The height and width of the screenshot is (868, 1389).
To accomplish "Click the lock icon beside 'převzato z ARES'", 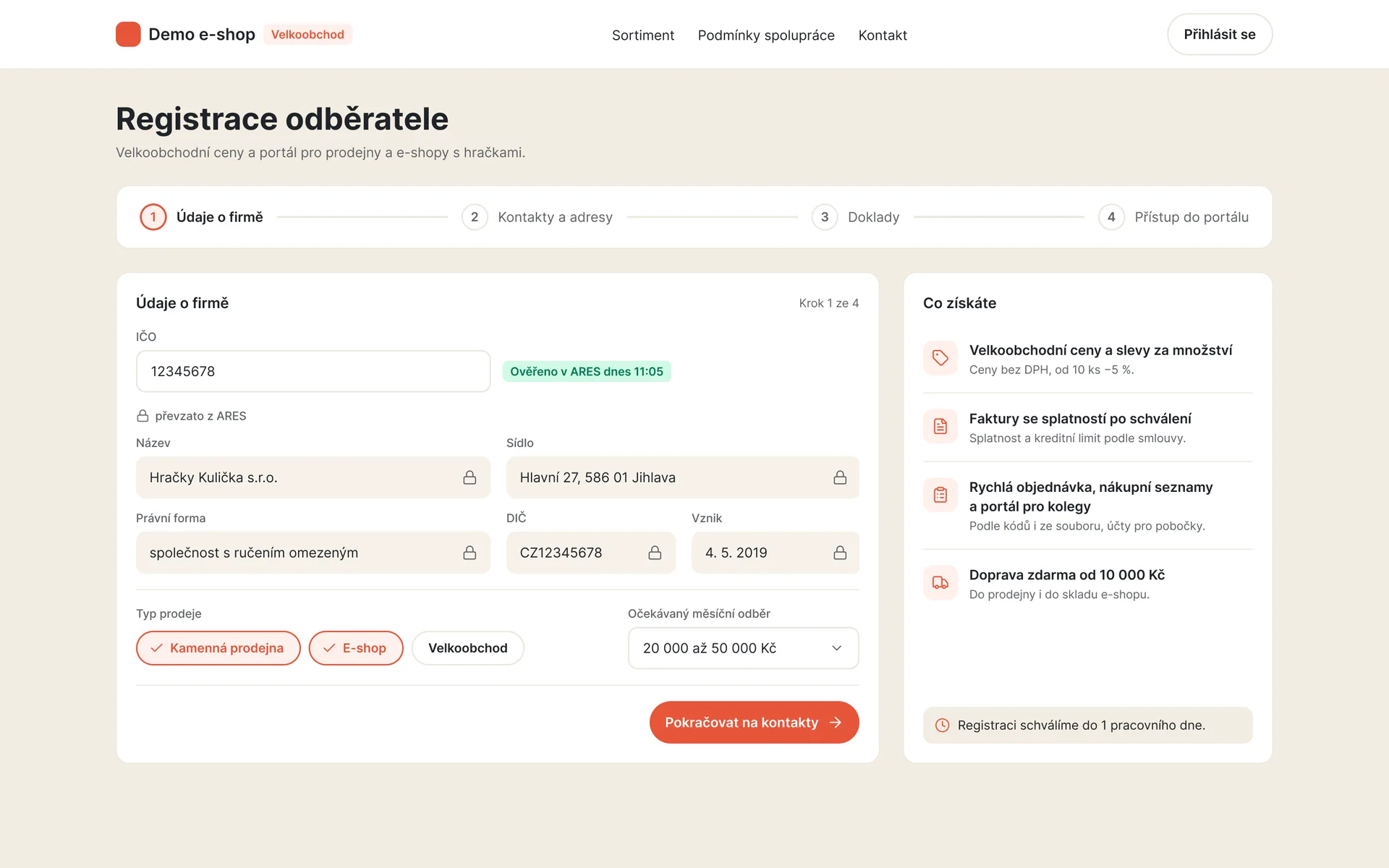I will point(143,416).
